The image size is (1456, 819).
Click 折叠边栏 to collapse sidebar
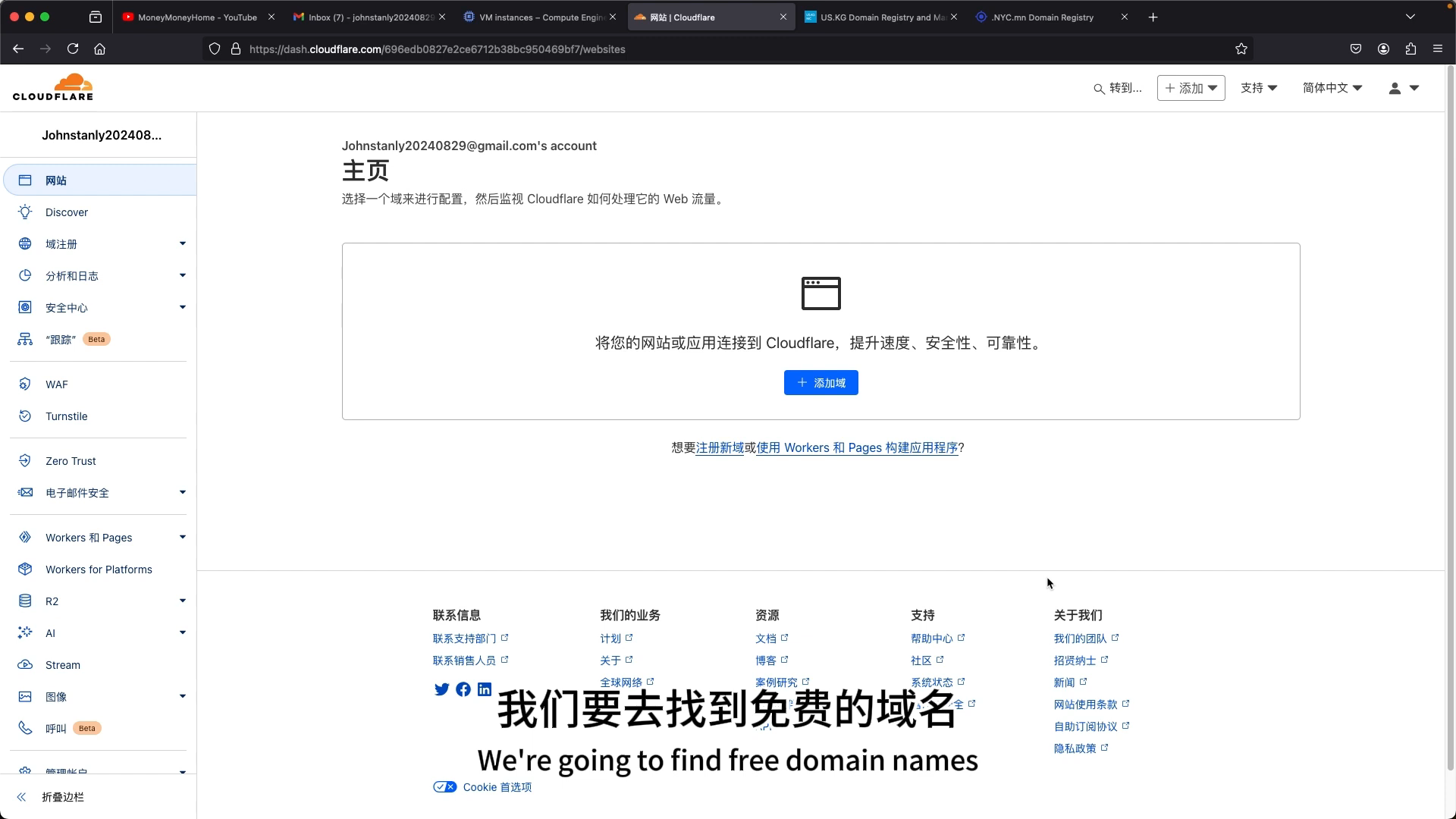point(63,797)
